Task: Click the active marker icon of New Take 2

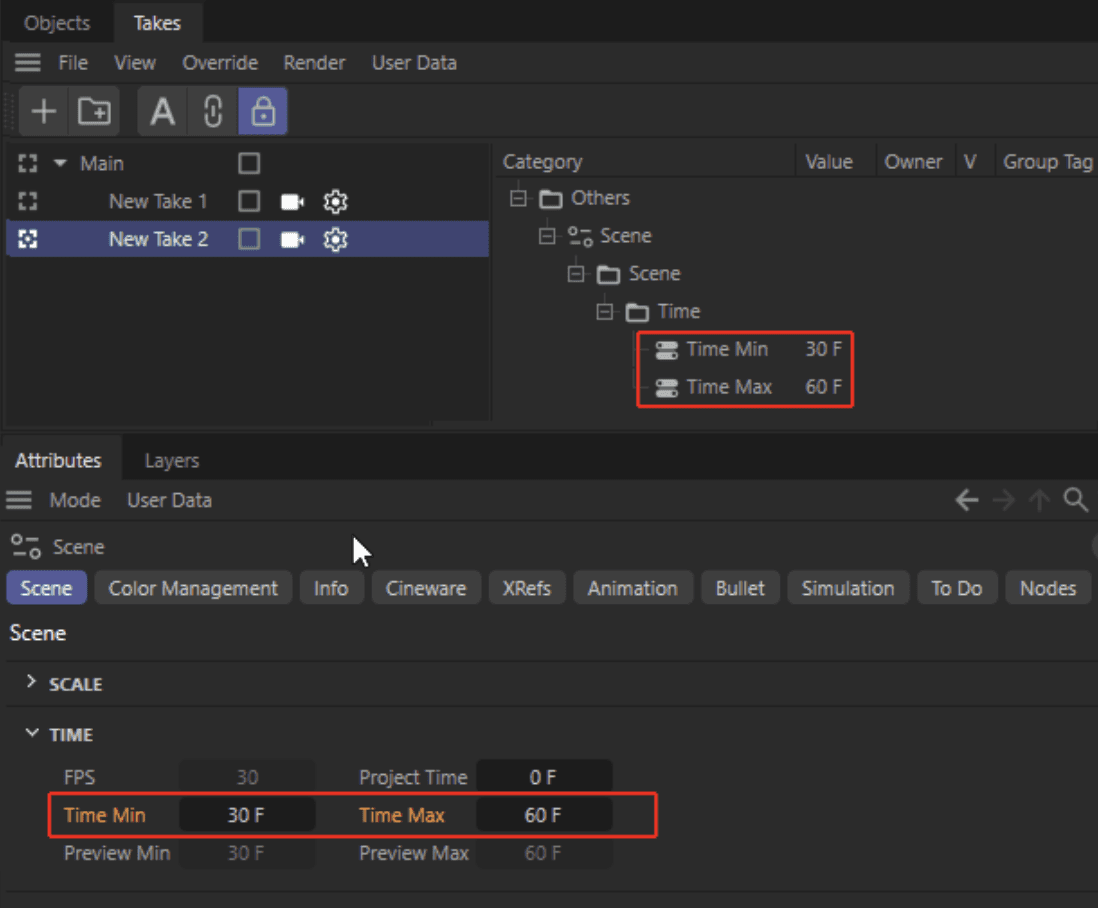Action: pos(27,239)
